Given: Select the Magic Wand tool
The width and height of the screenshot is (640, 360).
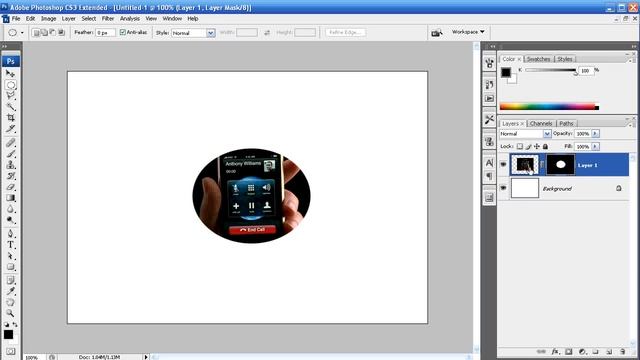Looking at the screenshot, I should click(x=11, y=107).
